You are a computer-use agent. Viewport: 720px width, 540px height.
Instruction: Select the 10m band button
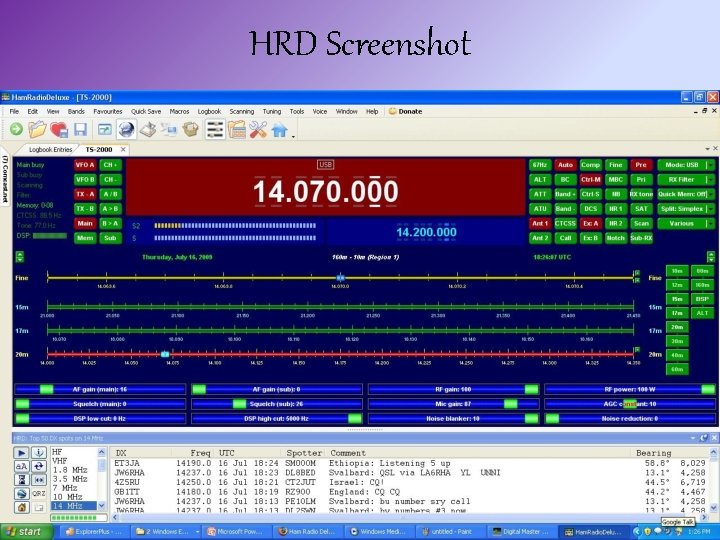coord(677,271)
